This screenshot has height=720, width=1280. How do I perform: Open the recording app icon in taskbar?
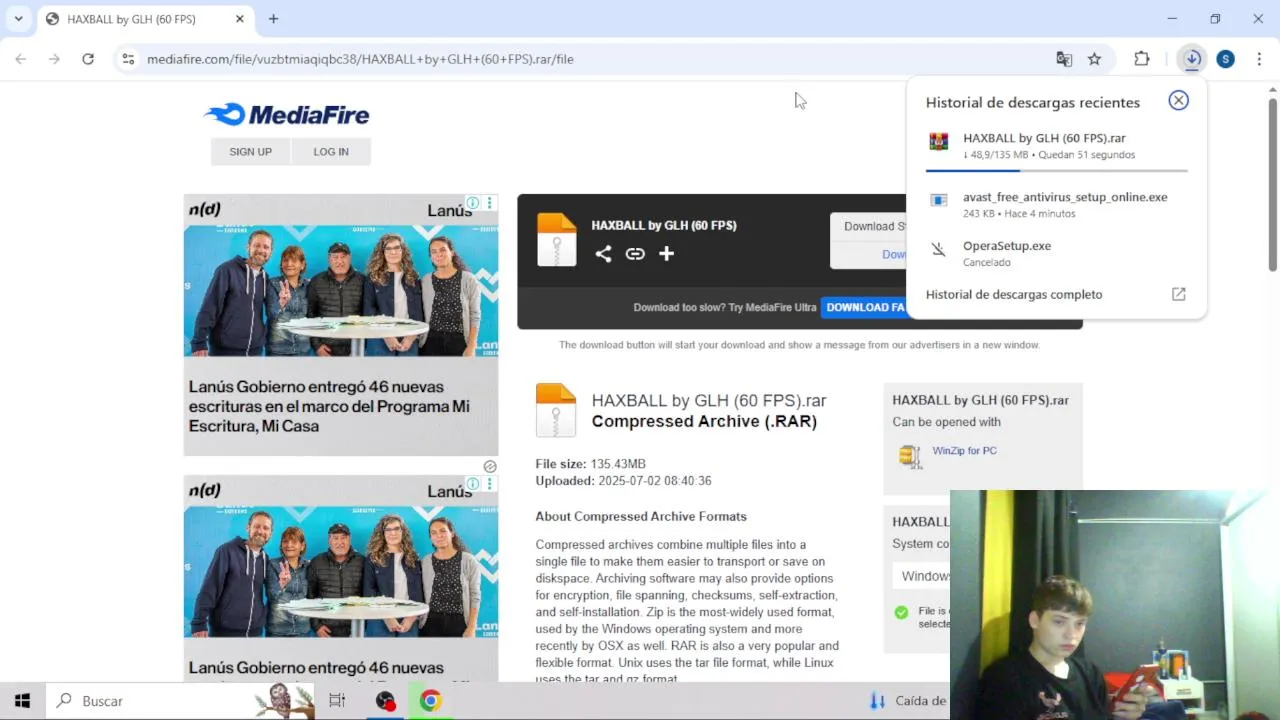(x=385, y=701)
